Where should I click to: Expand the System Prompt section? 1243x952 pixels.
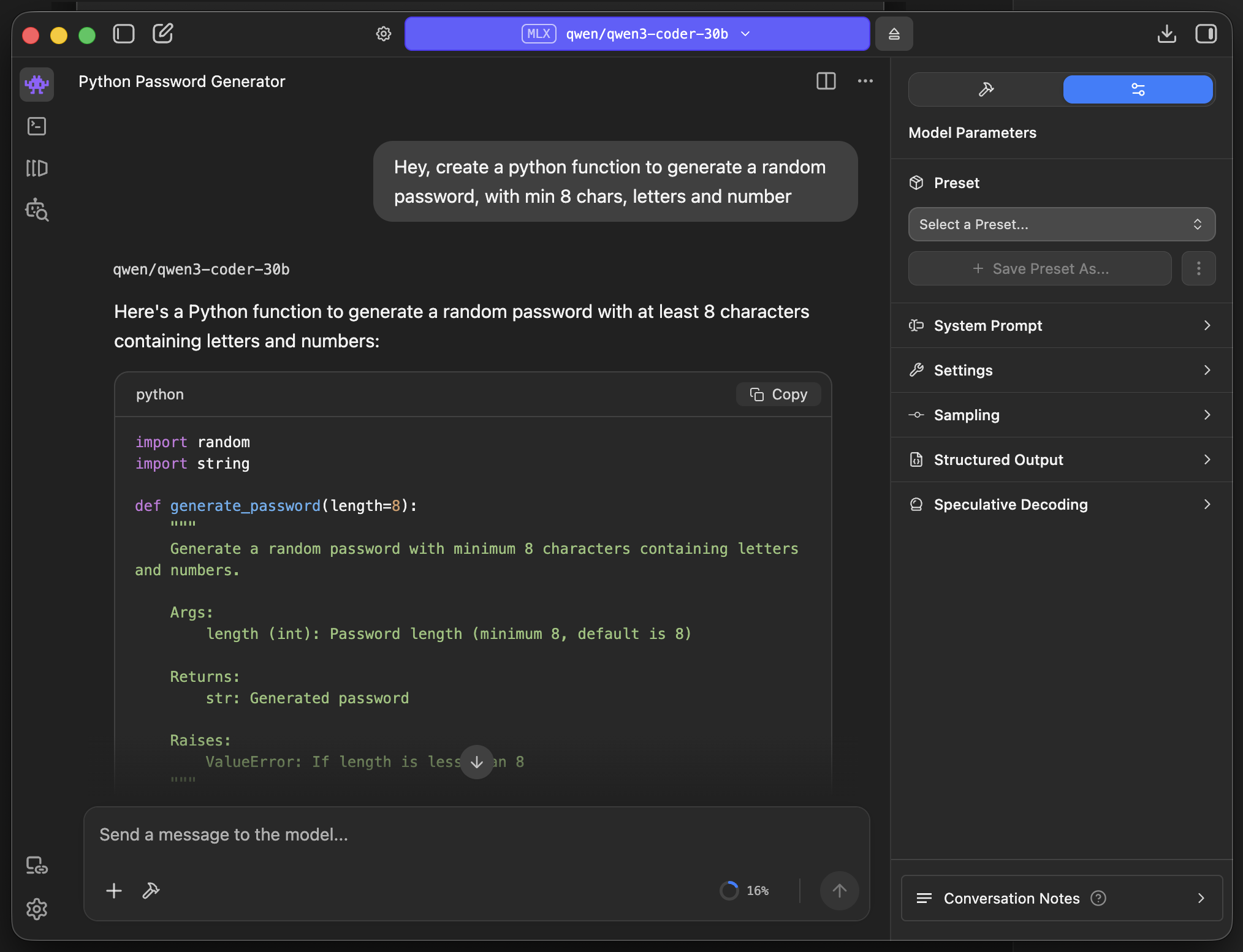1062,325
